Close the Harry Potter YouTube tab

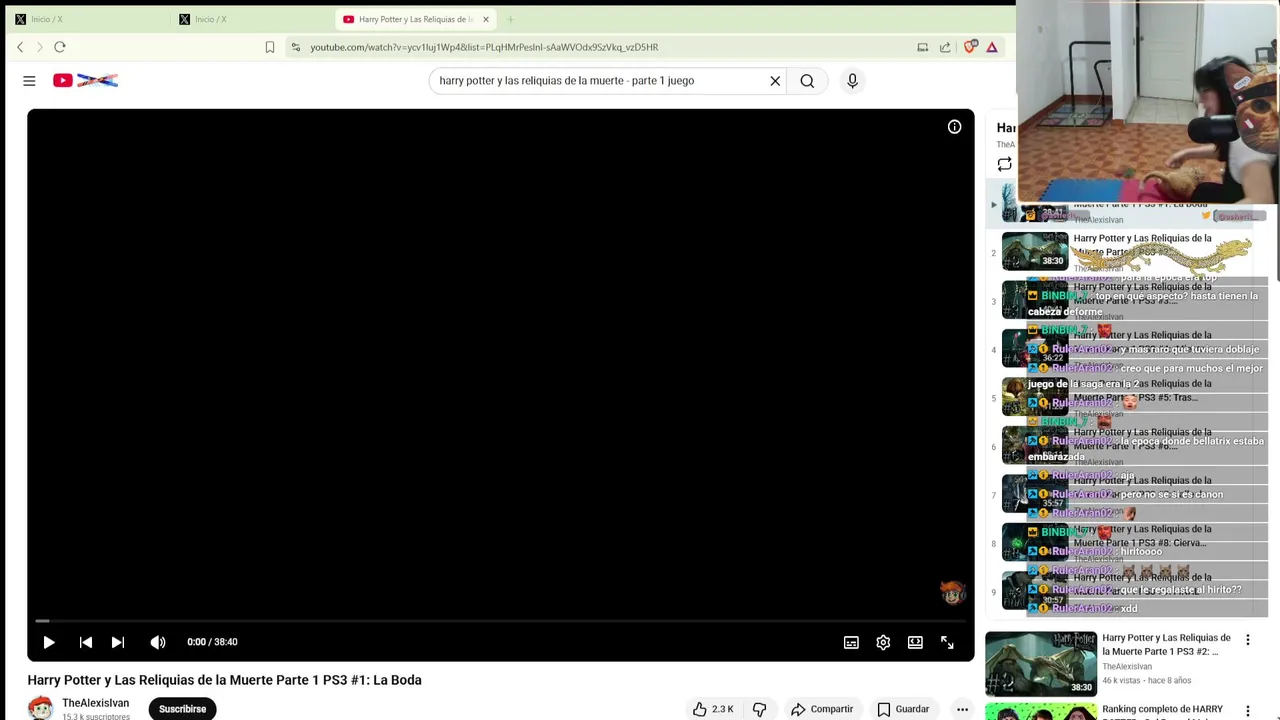(486, 19)
